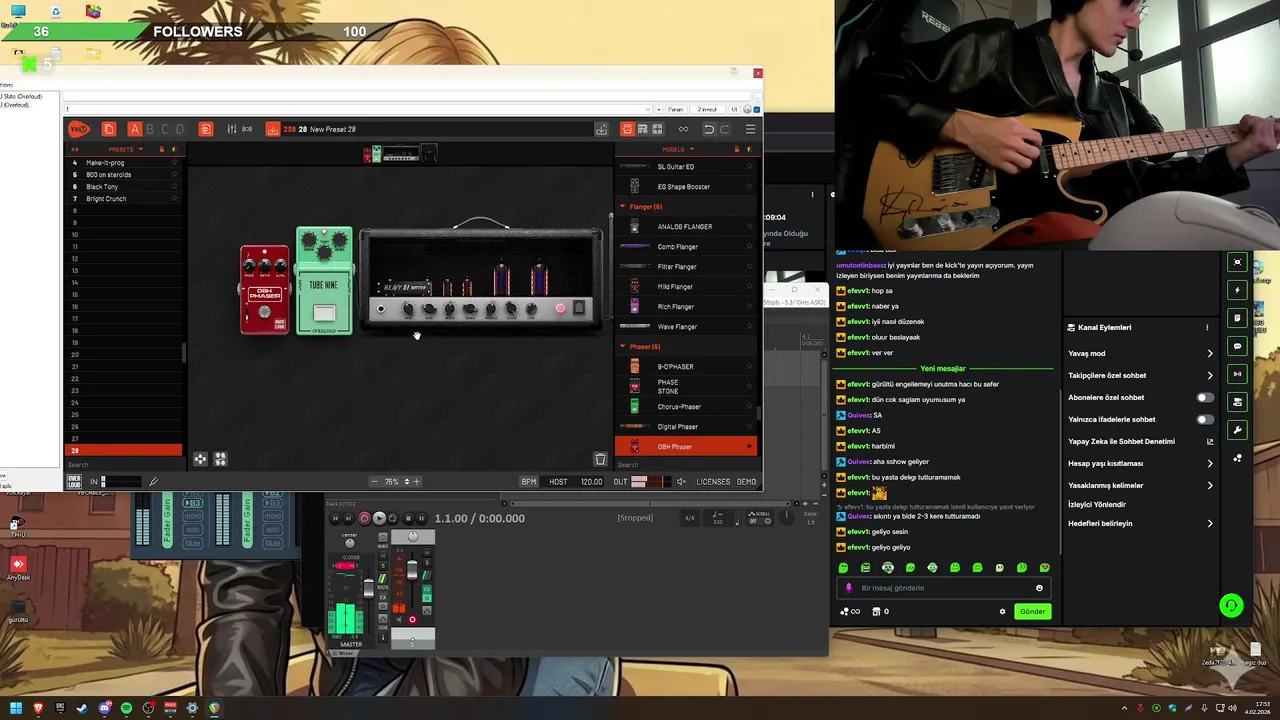Viewport: 1280px width, 720px height.
Task: Click the orange save preset icon
Action: pos(272,129)
